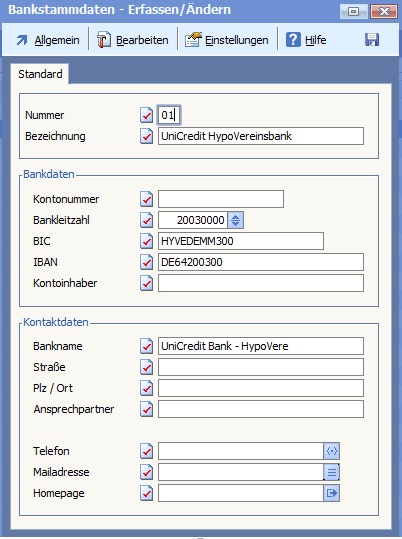
Task: Click the mail list button beside Mailadresse
Action: click(x=332, y=472)
